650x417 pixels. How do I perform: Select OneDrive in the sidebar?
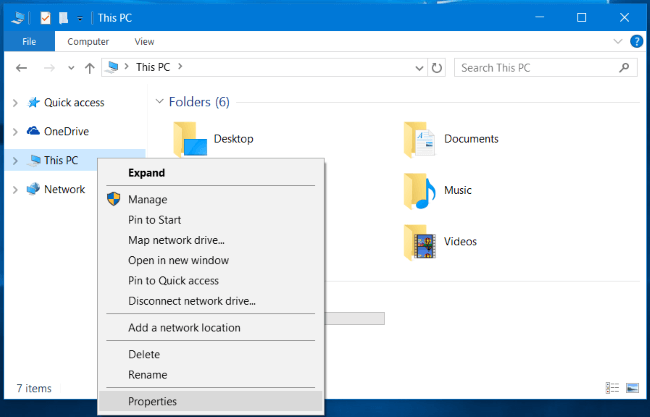(66, 131)
